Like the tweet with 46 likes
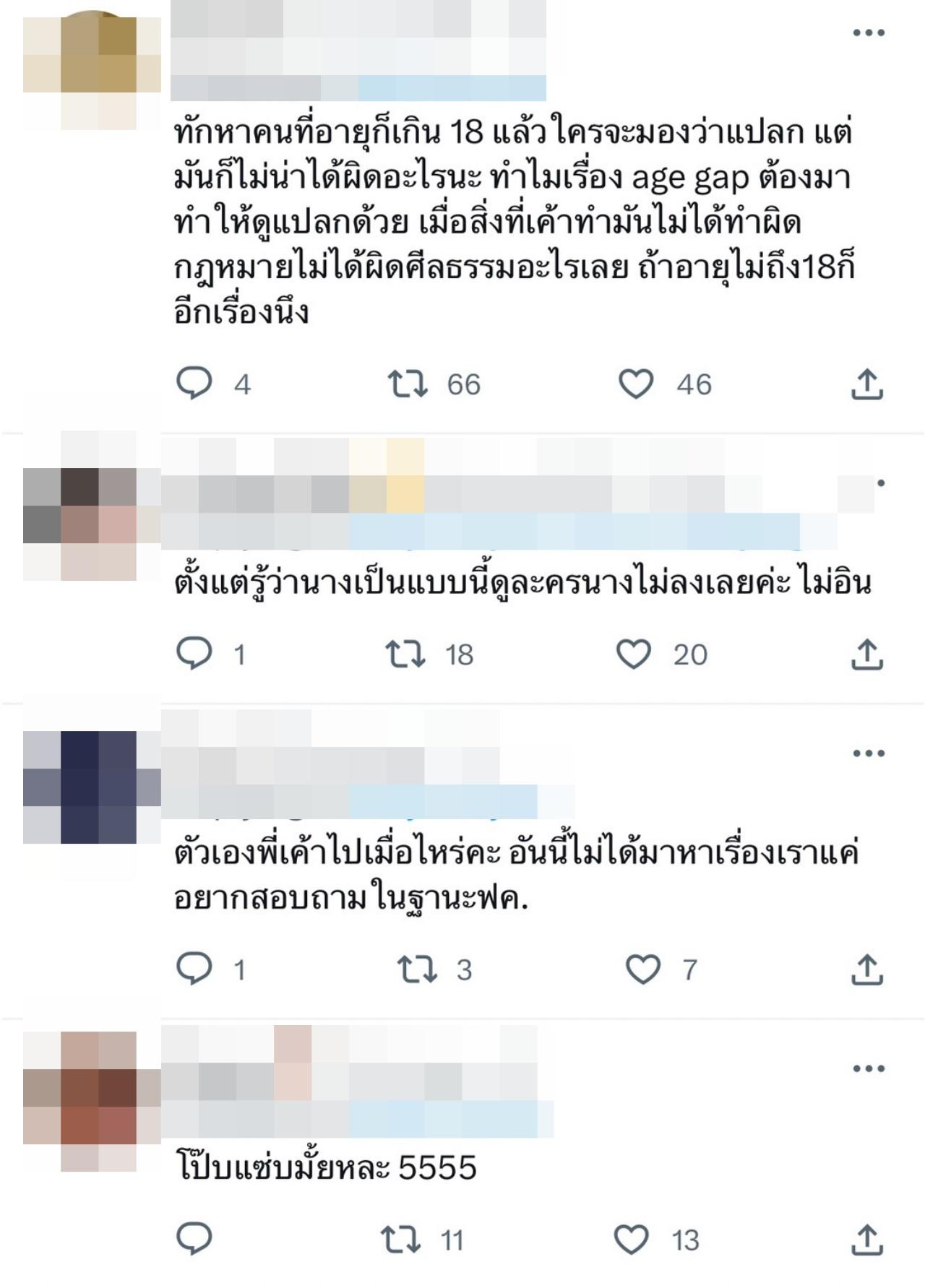The width and height of the screenshot is (925, 1288). [636, 384]
